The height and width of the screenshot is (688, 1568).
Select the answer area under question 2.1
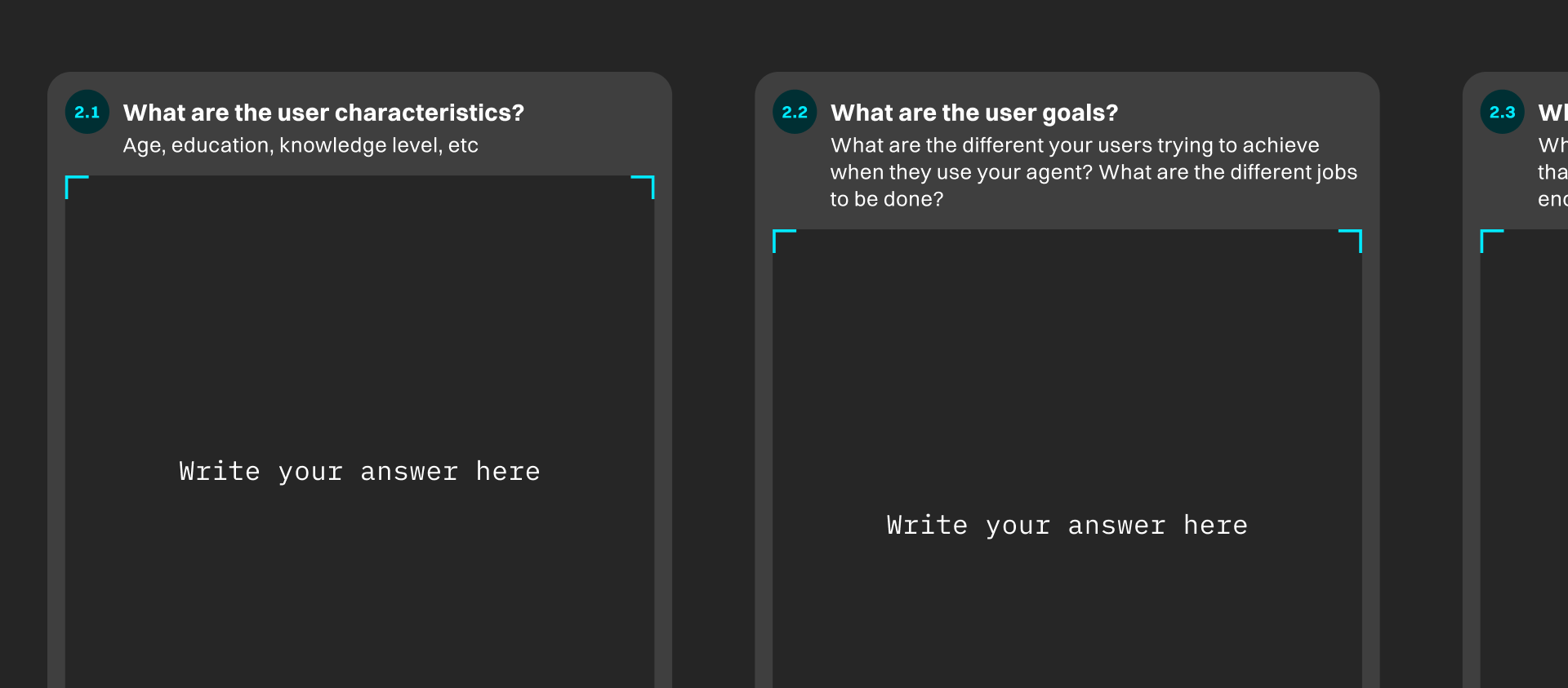pyautogui.click(x=359, y=367)
